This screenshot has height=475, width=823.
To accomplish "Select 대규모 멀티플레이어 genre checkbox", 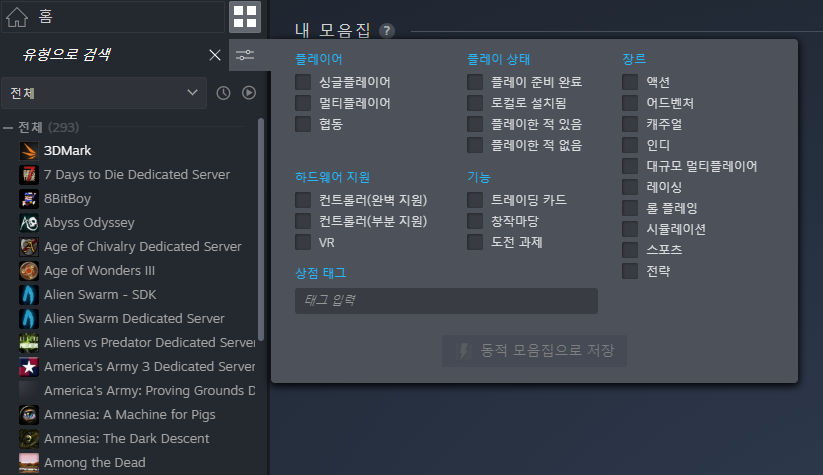I will point(630,166).
